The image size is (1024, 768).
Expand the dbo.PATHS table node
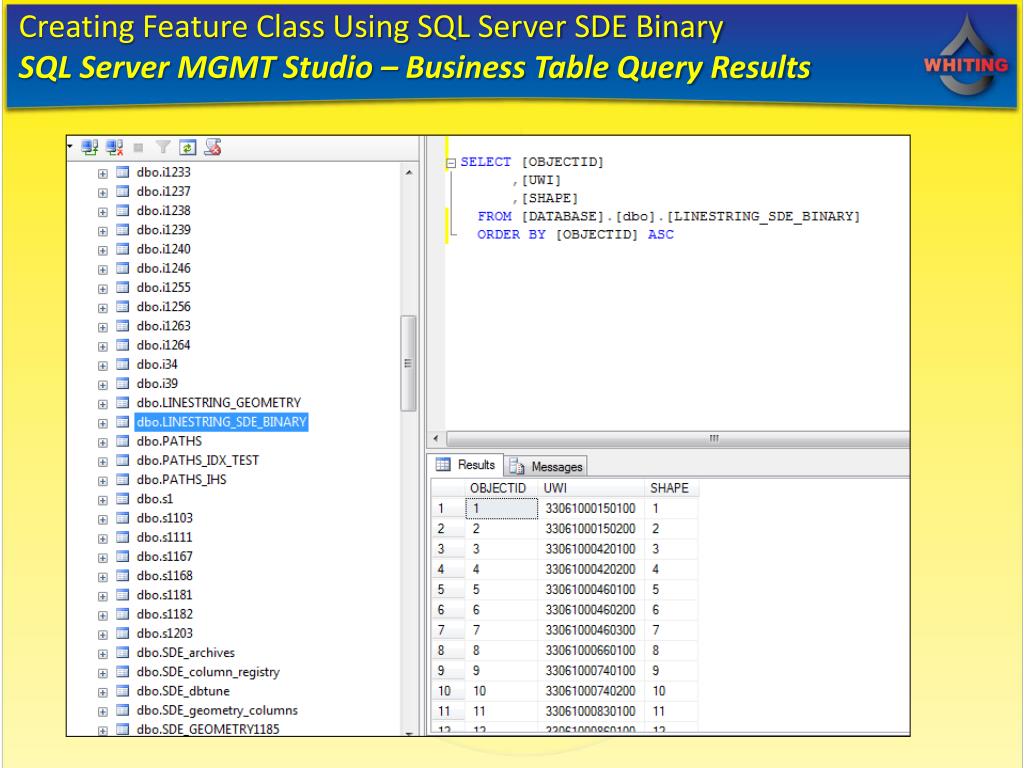(103, 443)
